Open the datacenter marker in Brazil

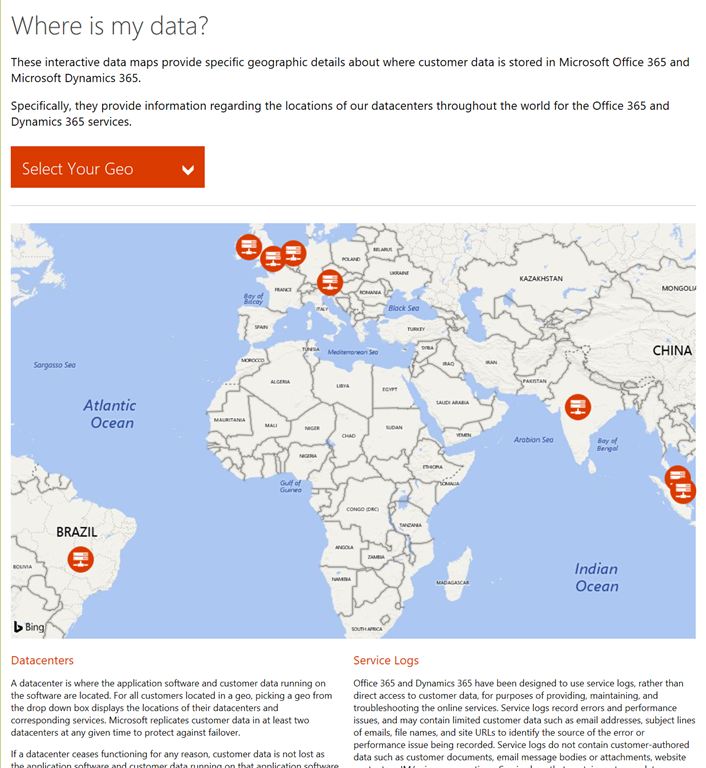81,559
